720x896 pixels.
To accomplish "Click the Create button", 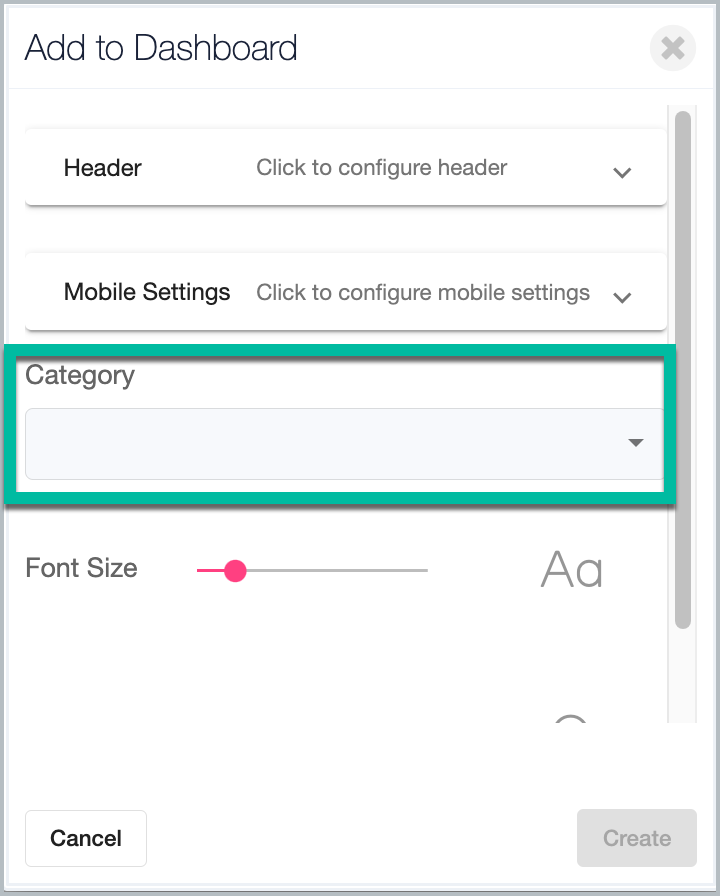I will pyautogui.click(x=637, y=838).
